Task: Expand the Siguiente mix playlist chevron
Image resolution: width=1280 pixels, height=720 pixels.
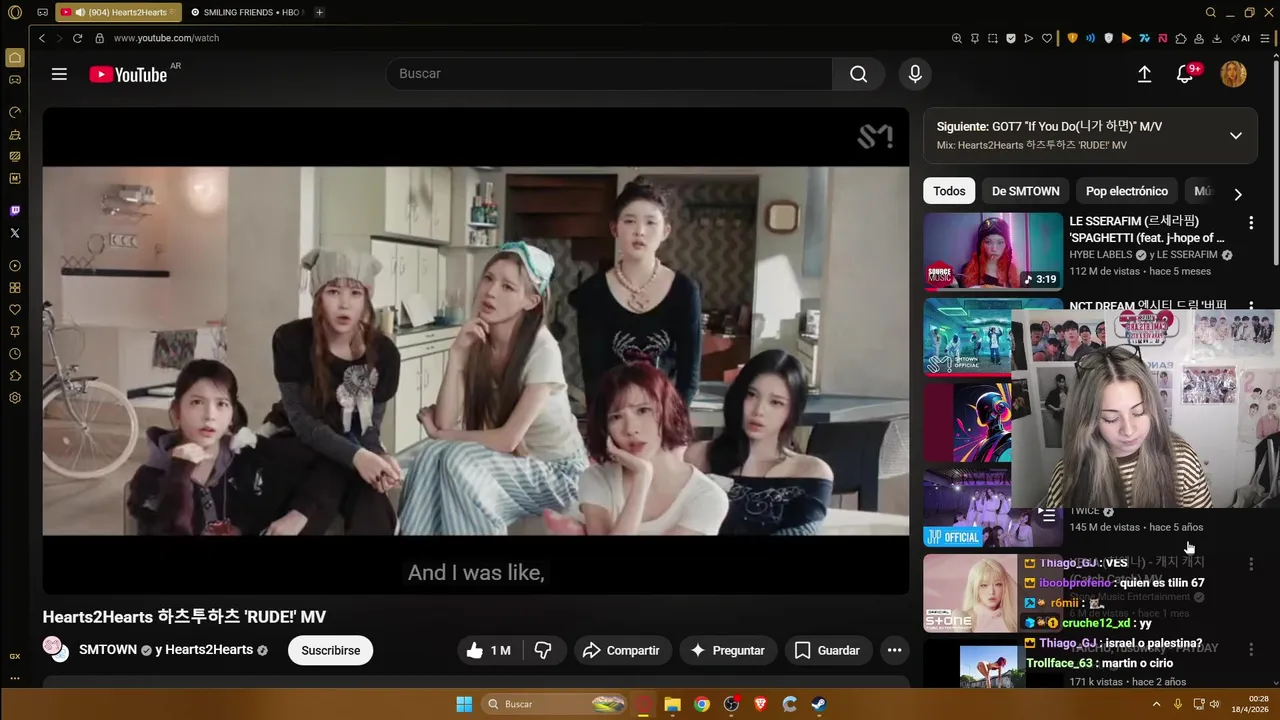Action: point(1236,135)
